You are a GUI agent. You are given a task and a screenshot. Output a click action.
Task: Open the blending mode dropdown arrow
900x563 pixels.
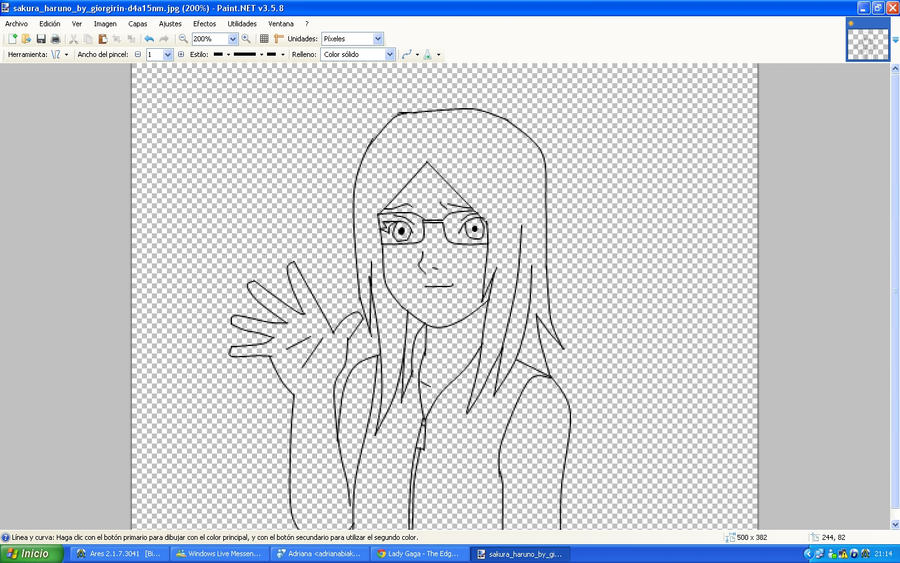point(439,55)
